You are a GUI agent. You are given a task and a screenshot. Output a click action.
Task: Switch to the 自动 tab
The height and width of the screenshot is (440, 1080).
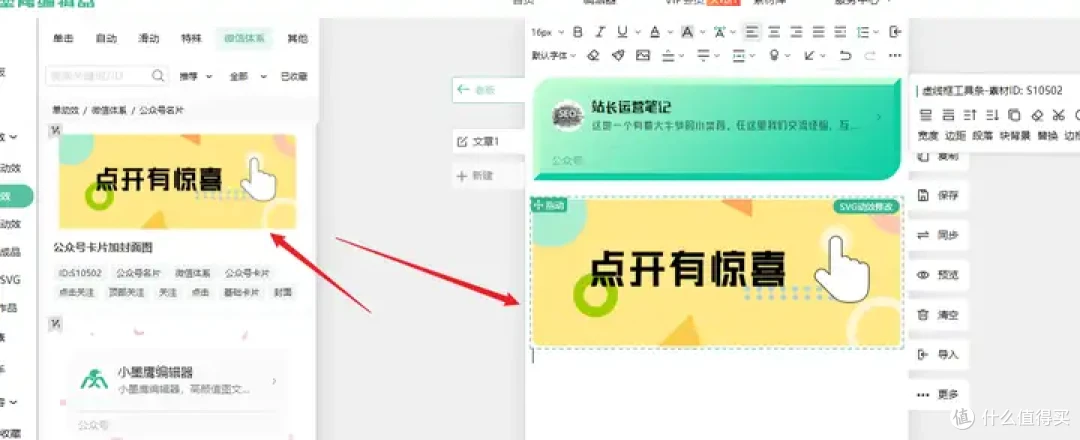pyautogui.click(x=106, y=39)
